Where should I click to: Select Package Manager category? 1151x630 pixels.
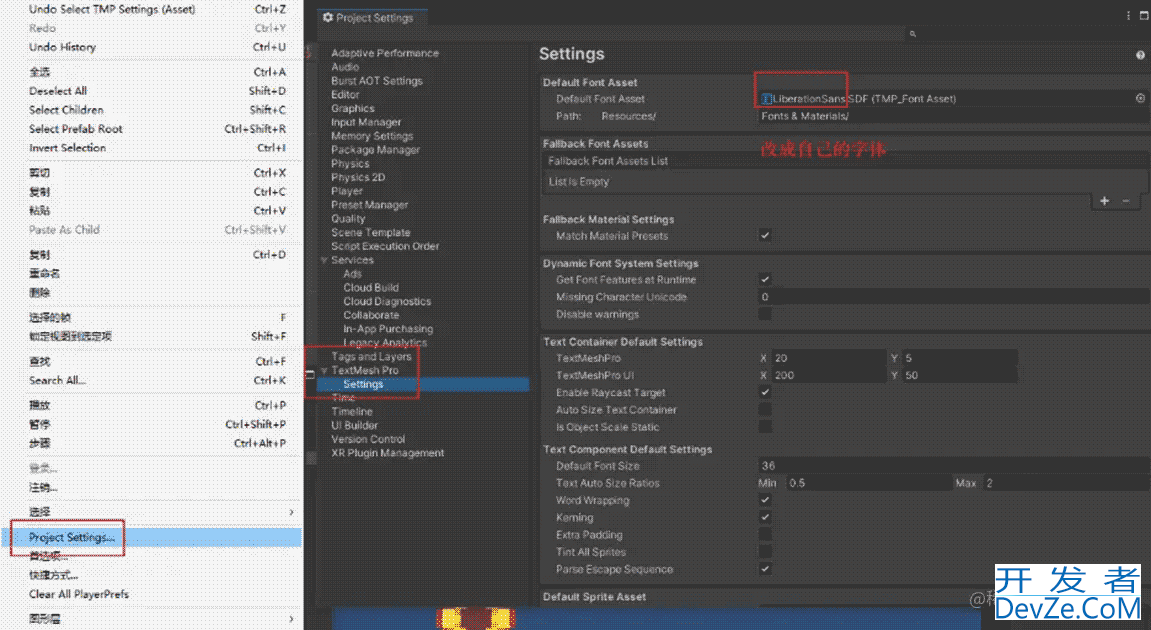375,150
